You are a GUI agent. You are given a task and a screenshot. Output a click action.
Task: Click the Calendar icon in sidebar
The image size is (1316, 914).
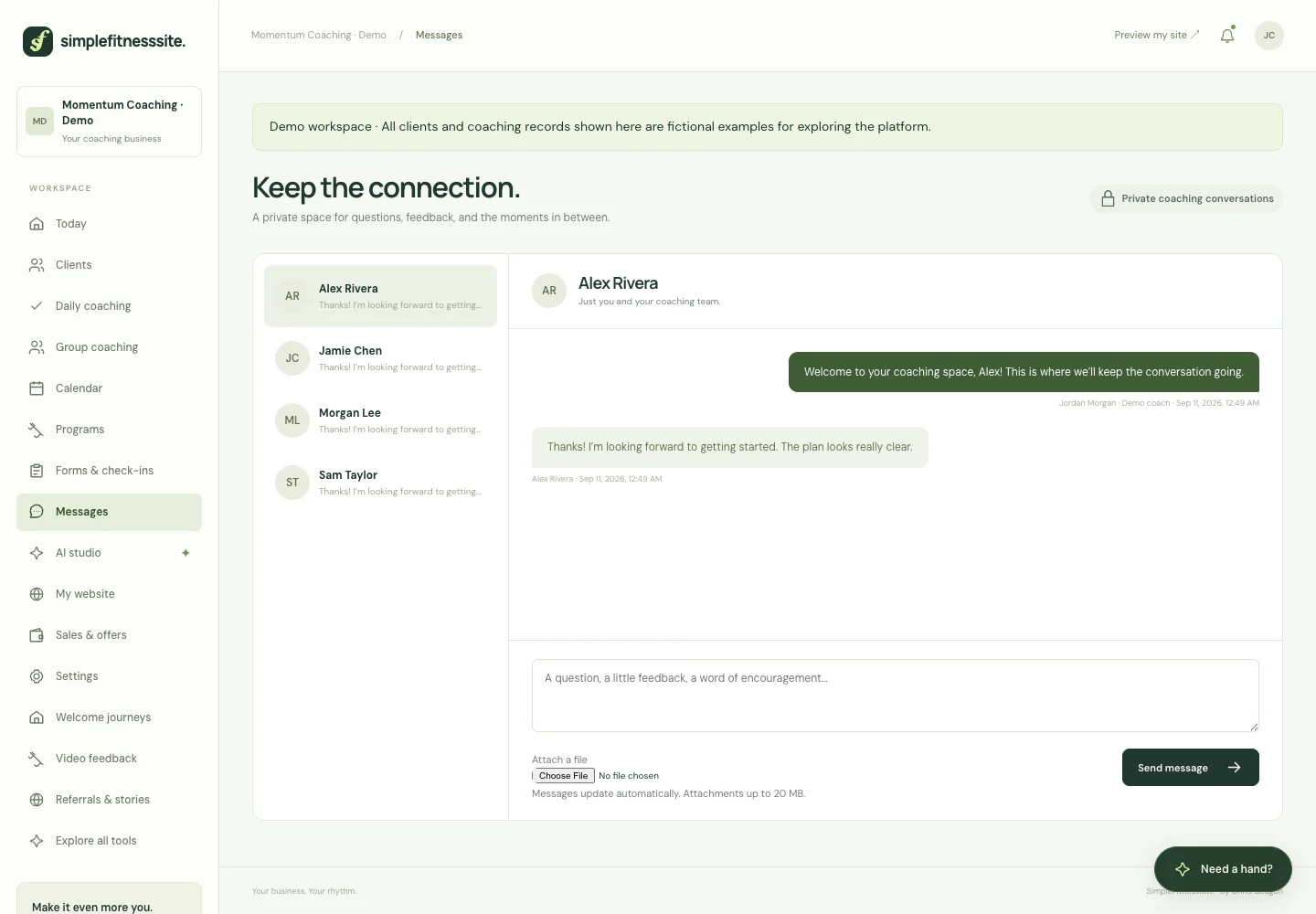click(x=37, y=388)
